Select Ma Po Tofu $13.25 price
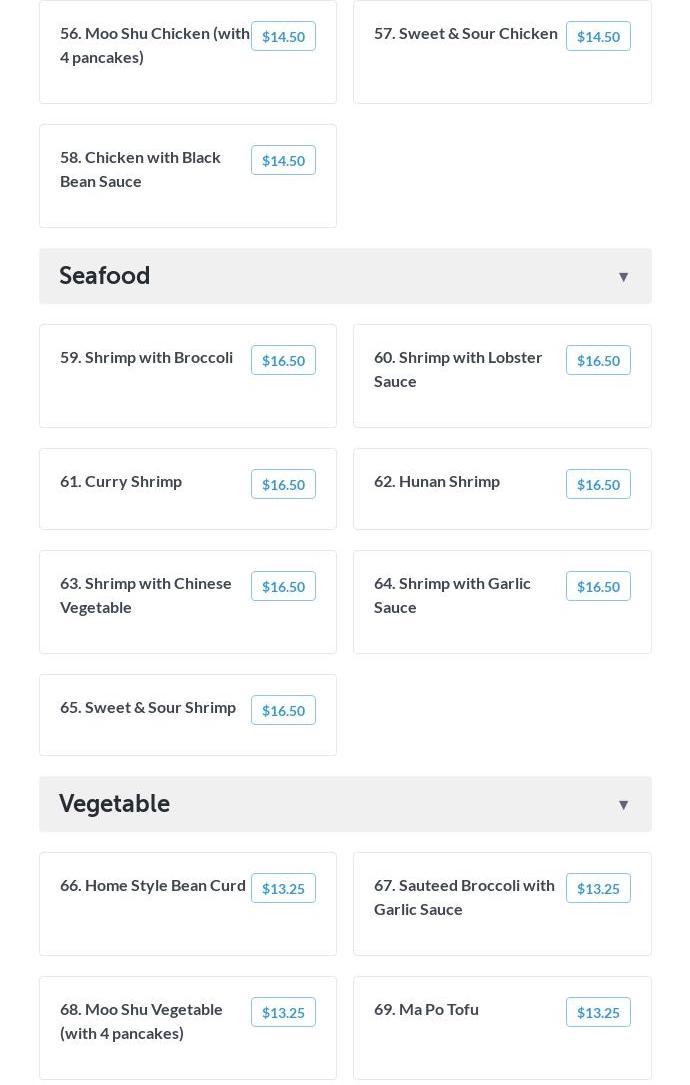The image size is (690, 1085). (598, 1012)
